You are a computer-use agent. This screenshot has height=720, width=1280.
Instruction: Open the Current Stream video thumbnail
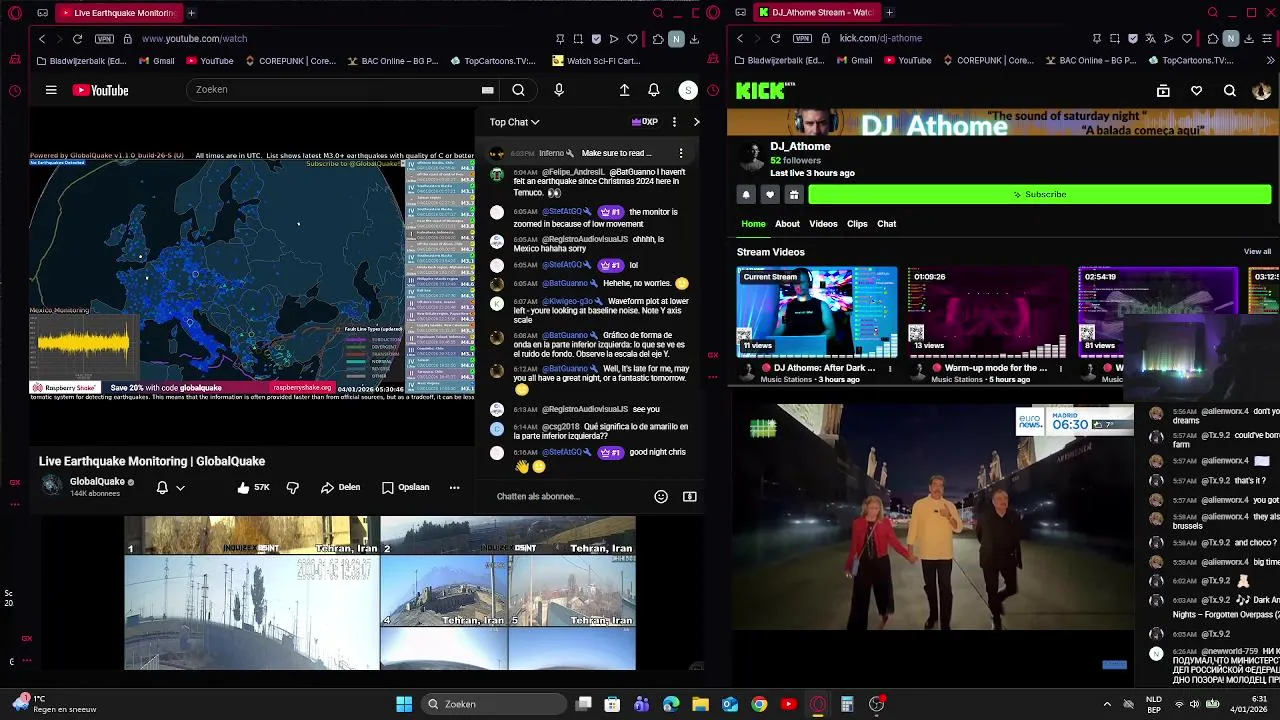[x=817, y=312]
